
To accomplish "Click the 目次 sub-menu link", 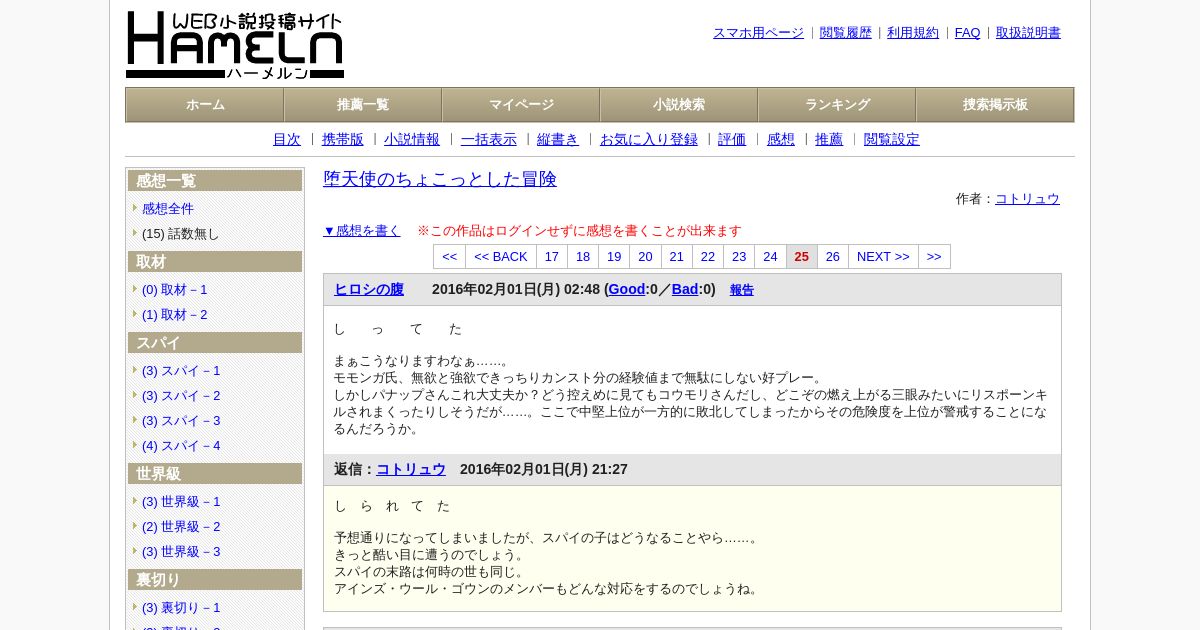I will click(x=287, y=140).
